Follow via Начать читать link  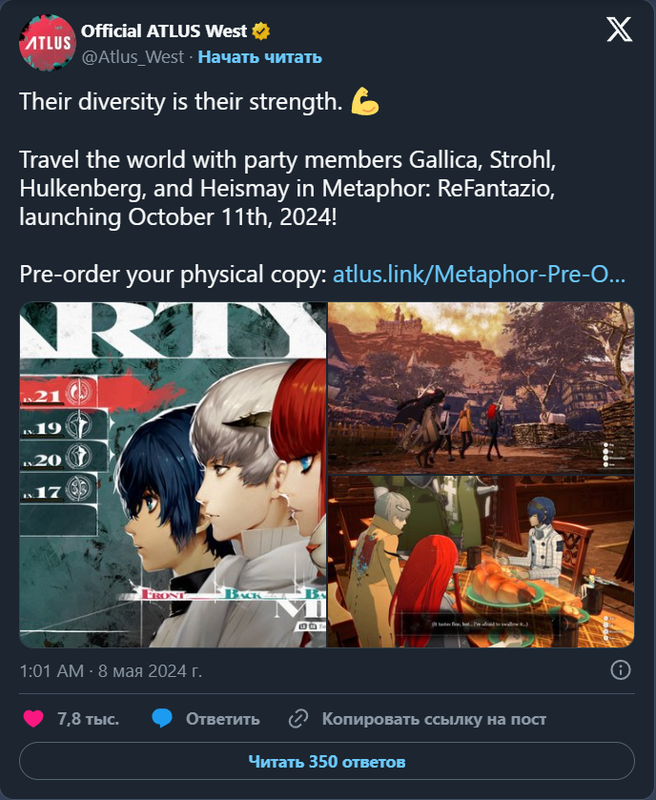260,57
